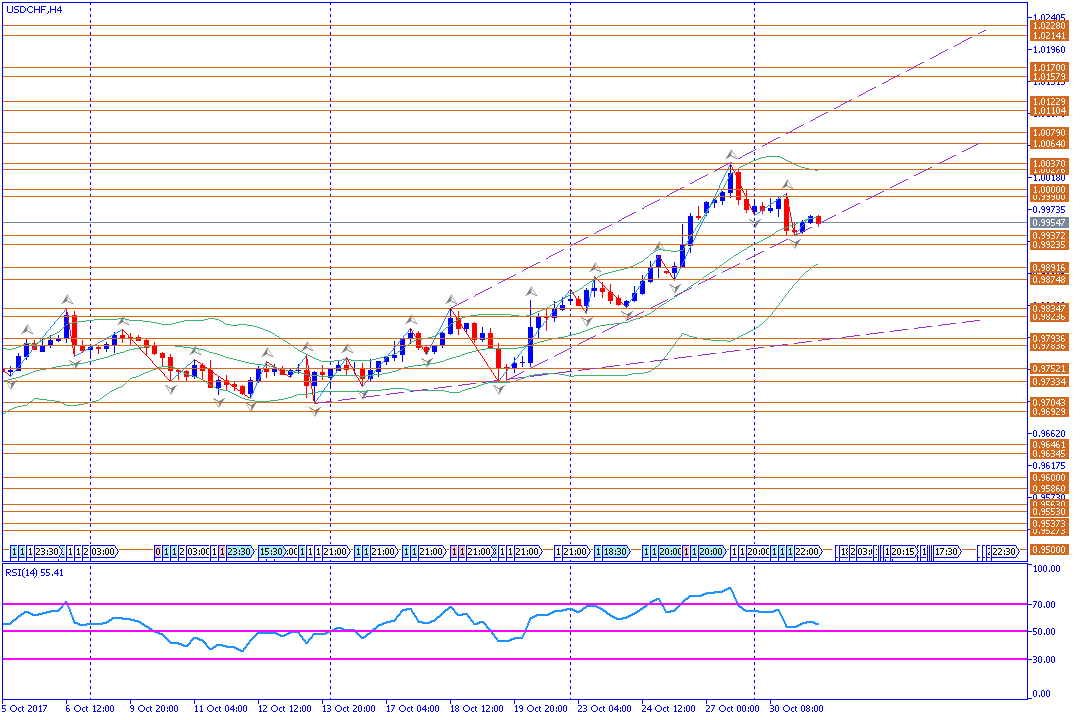
Task: Select the 22:00 news event marker
Action: click(807, 552)
